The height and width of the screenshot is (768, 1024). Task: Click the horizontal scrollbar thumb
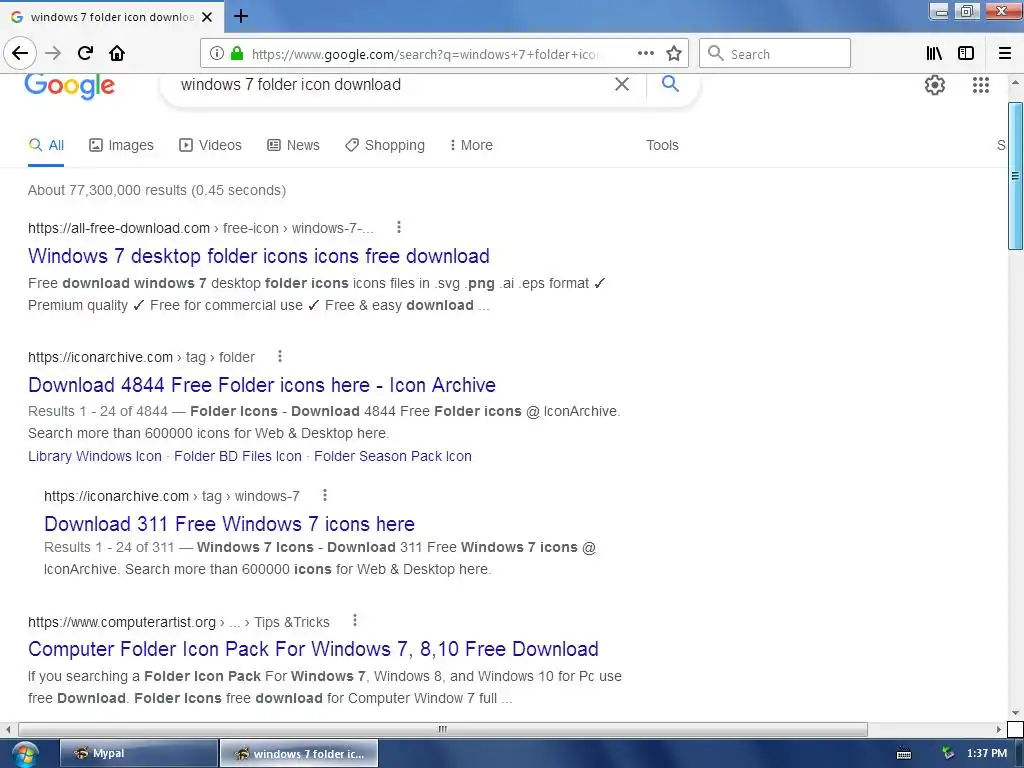(x=443, y=729)
